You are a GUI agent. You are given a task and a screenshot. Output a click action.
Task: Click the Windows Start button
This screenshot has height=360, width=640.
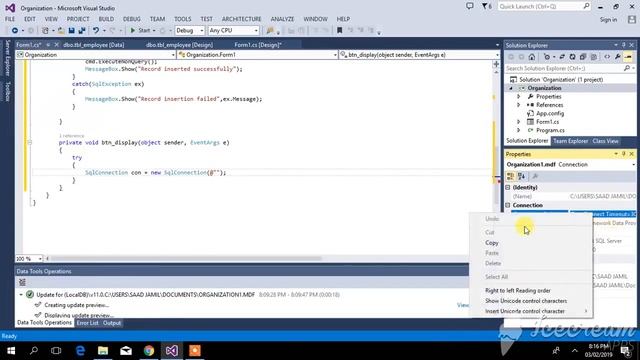11,351
